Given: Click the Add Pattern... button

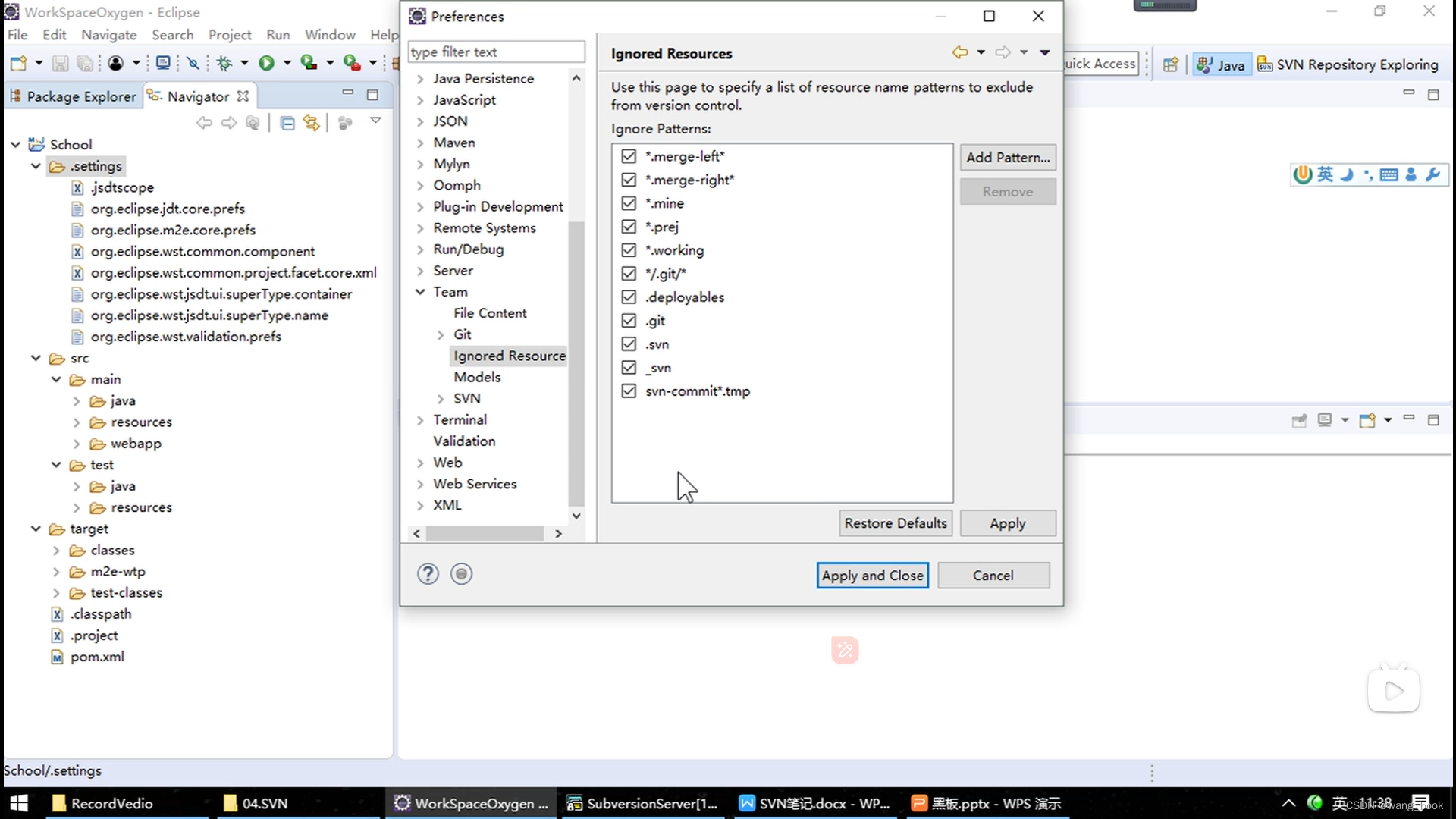Looking at the screenshot, I should [x=1008, y=157].
